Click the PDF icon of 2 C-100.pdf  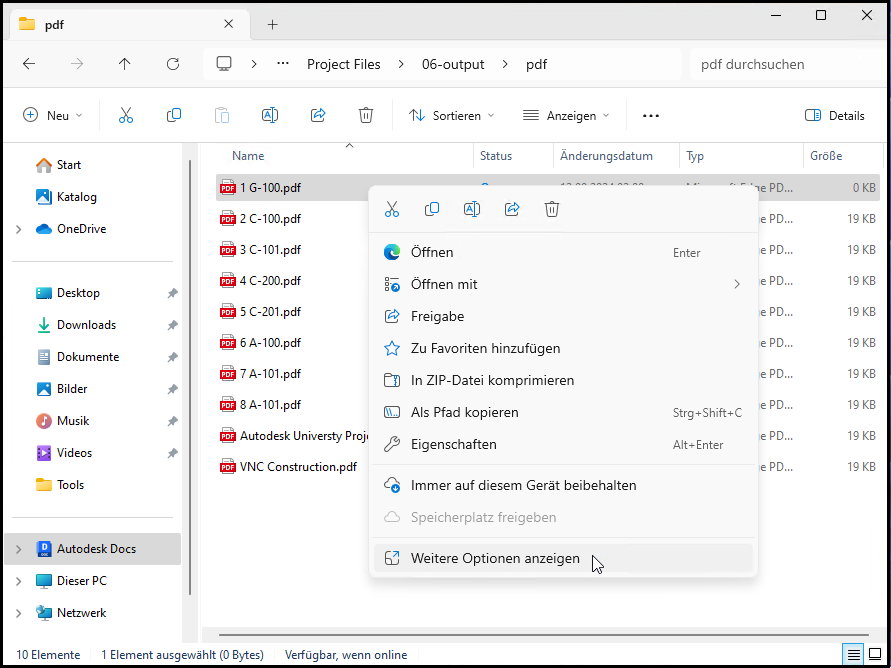pyautogui.click(x=228, y=219)
